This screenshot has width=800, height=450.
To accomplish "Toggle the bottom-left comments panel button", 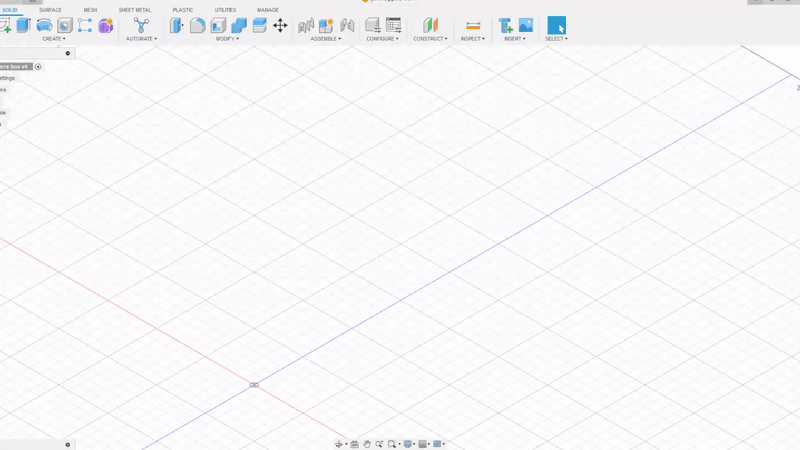I will click(68, 444).
